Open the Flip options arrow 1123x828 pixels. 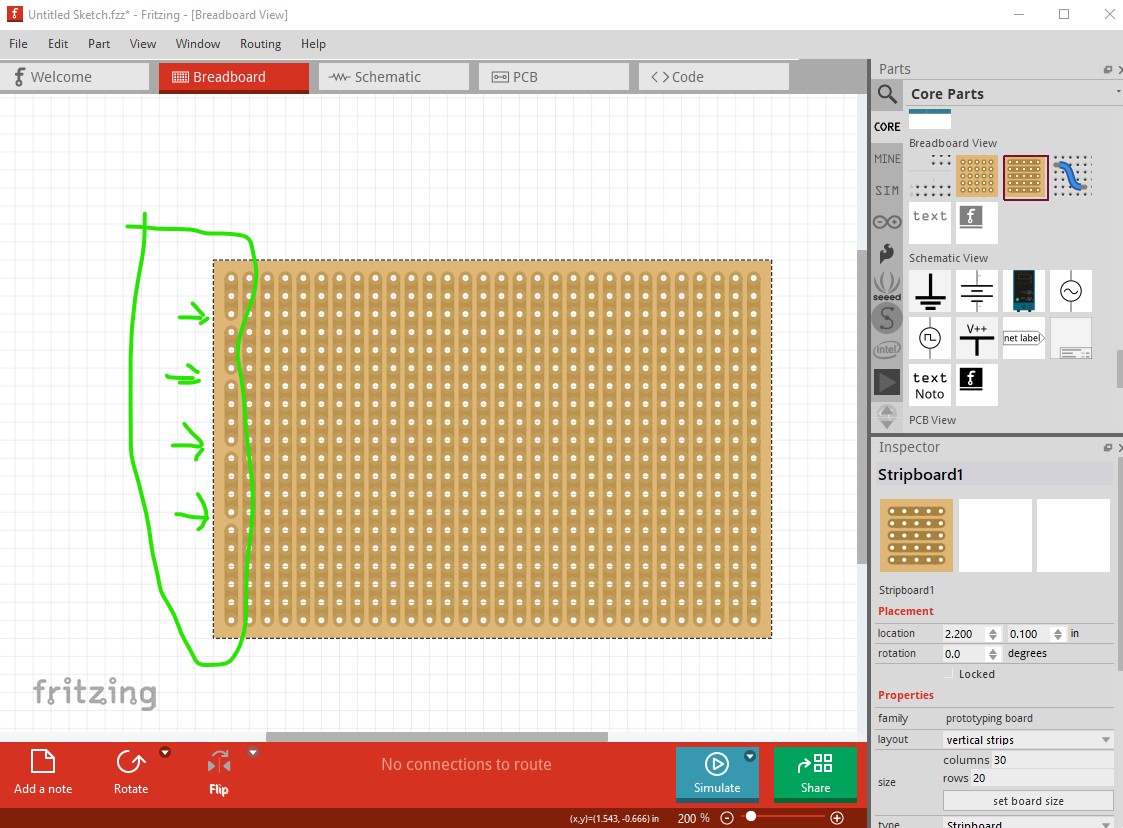point(252,752)
